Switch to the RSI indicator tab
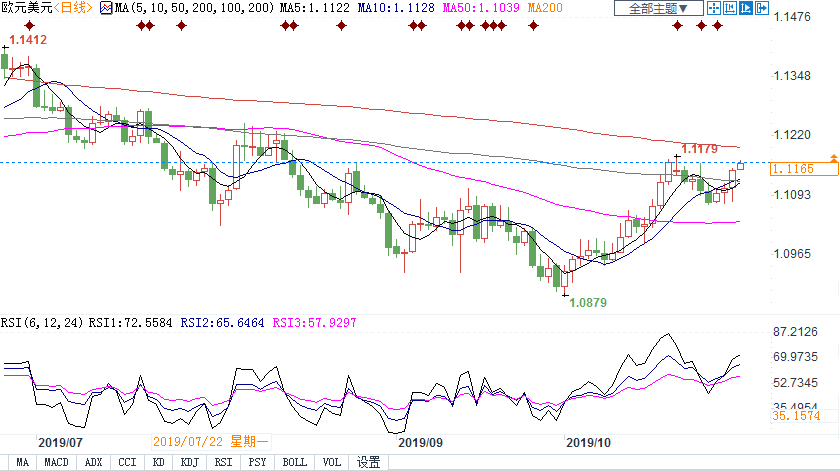The width and height of the screenshot is (840, 471). 226,462
